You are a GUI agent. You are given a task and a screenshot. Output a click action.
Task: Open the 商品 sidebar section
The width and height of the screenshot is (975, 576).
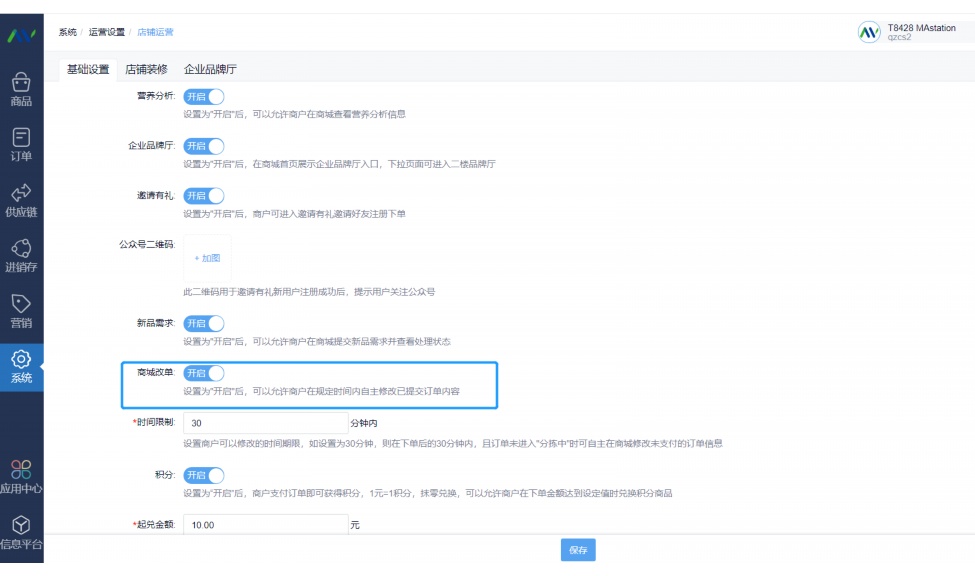coord(21,90)
